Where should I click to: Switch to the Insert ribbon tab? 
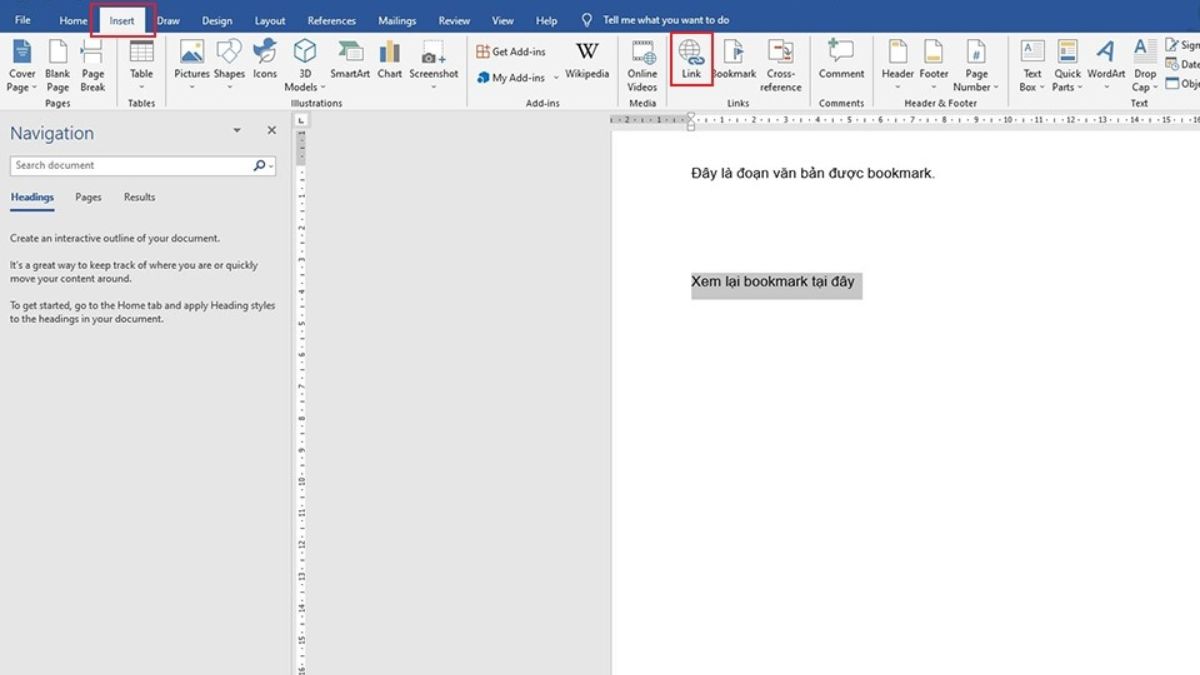(x=122, y=20)
